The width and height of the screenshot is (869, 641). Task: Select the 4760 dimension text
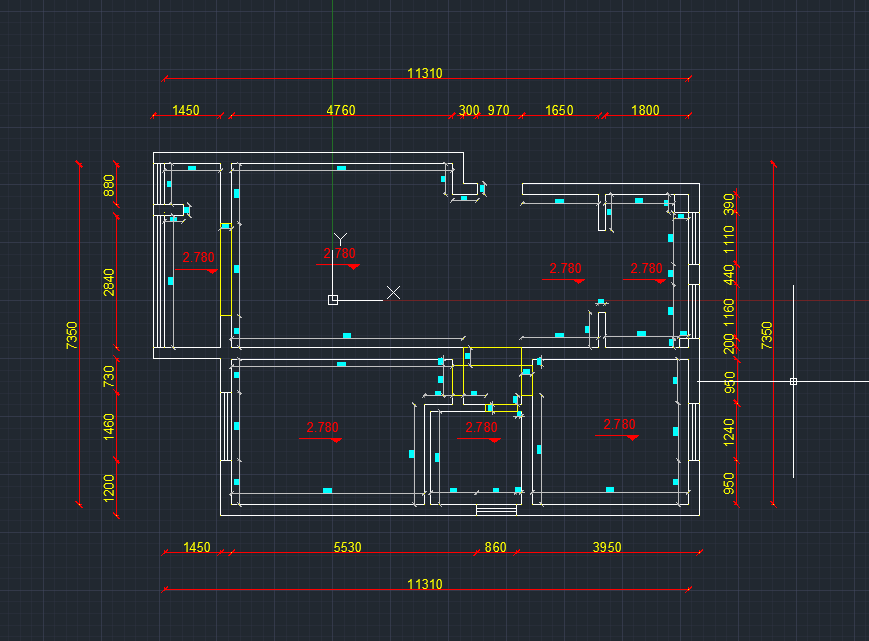click(341, 110)
